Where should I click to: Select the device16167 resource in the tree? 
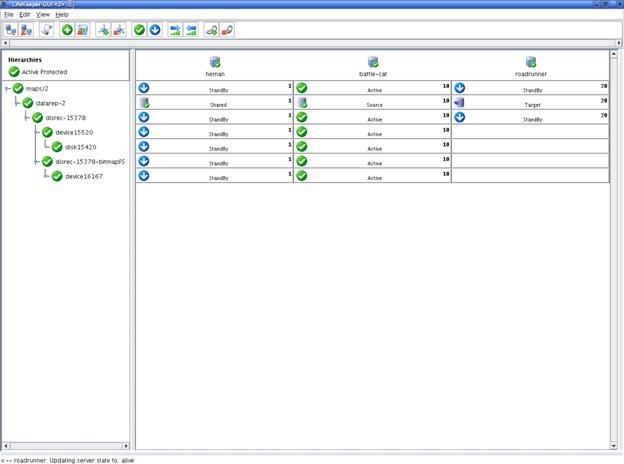tap(84, 177)
